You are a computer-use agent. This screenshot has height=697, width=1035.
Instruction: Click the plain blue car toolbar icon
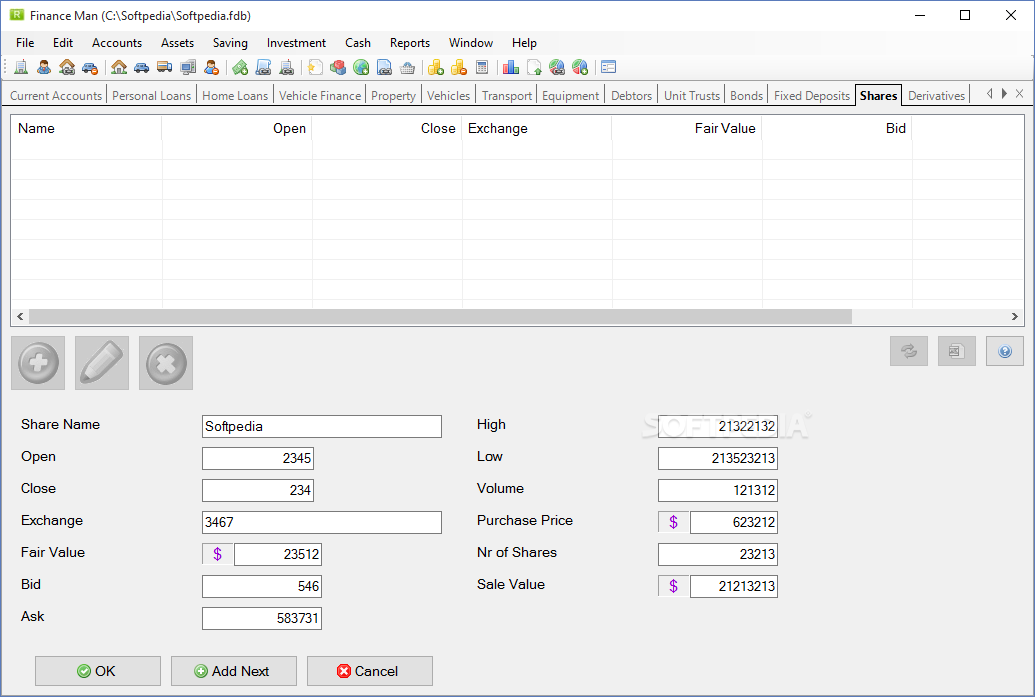[141, 67]
